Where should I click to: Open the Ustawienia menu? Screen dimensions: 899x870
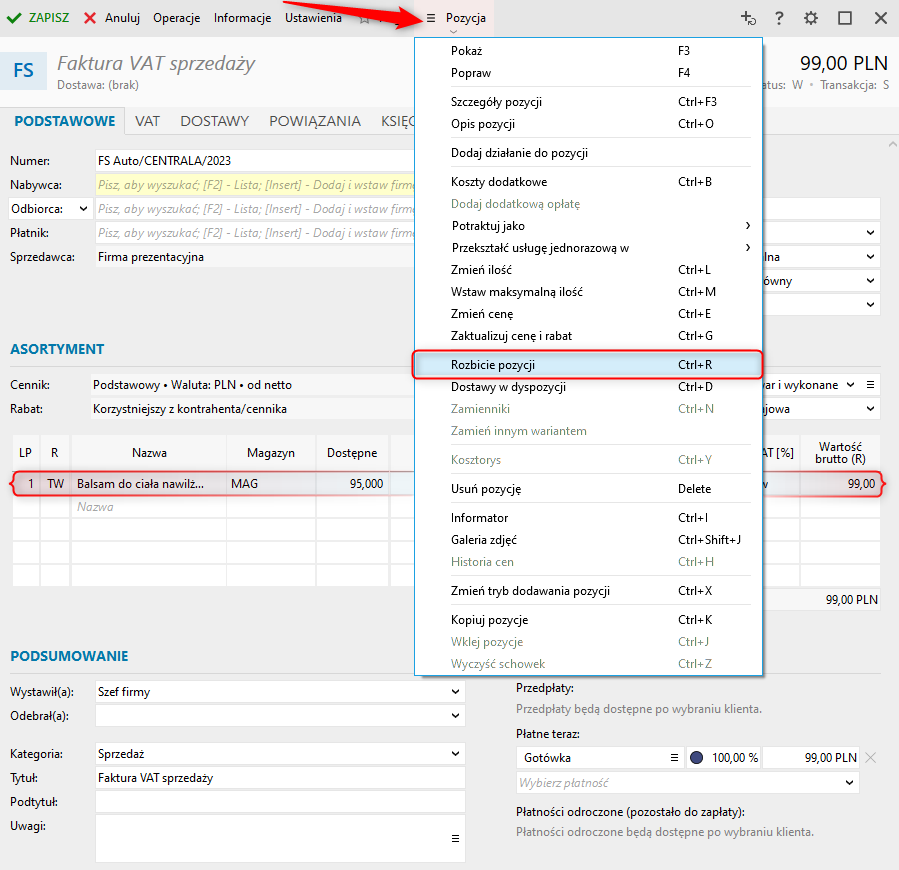pos(313,18)
